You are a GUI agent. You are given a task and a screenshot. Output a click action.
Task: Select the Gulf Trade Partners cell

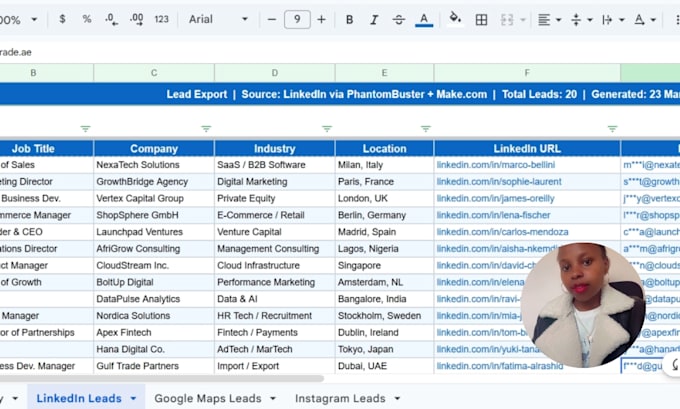[154, 366]
